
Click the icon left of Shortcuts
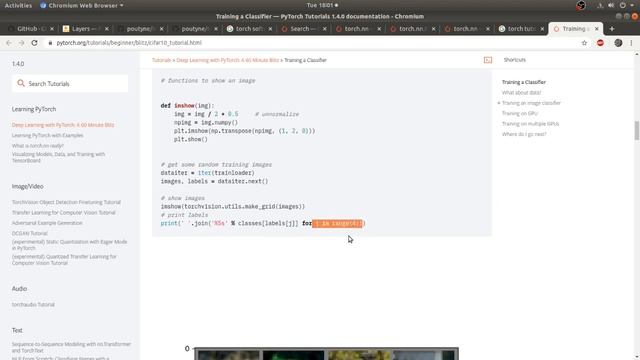tap(488, 60)
